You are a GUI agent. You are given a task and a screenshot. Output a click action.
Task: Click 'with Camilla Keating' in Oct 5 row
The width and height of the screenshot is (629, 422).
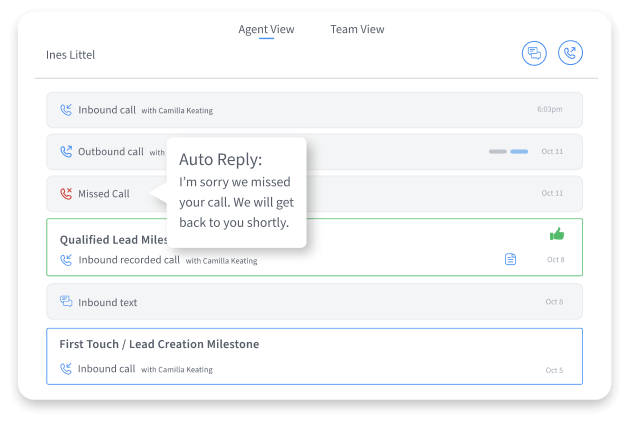[177, 370]
